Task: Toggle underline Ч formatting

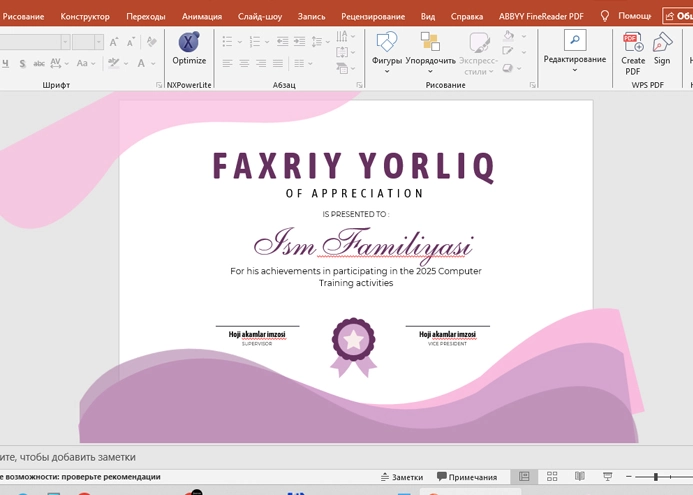Action: tap(5, 63)
